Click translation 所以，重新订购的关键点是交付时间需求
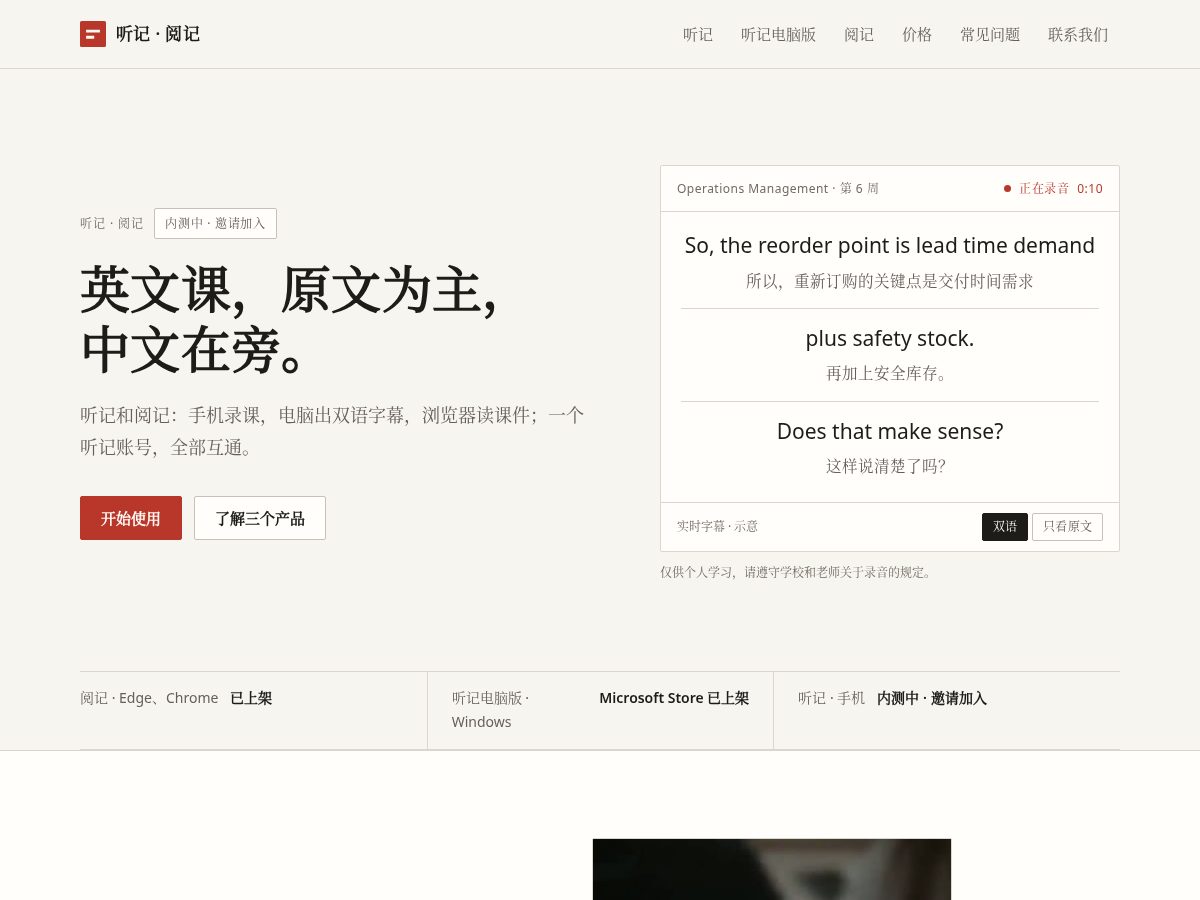 pos(890,281)
